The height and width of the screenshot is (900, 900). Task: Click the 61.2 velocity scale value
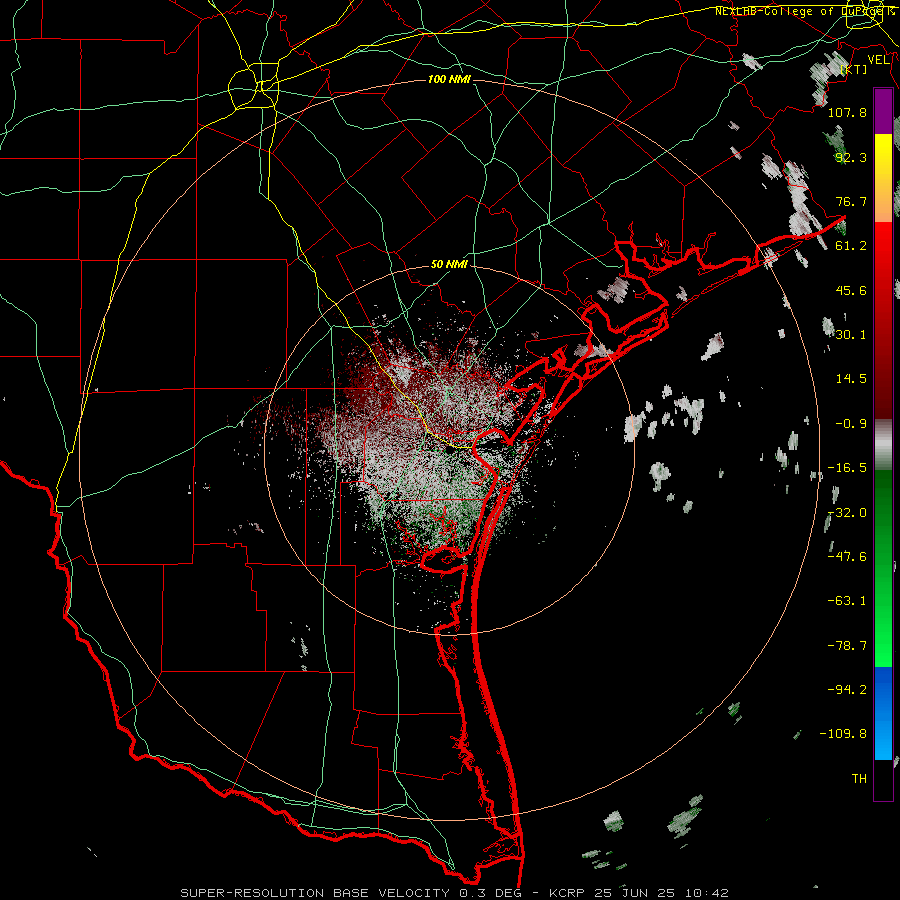851,246
